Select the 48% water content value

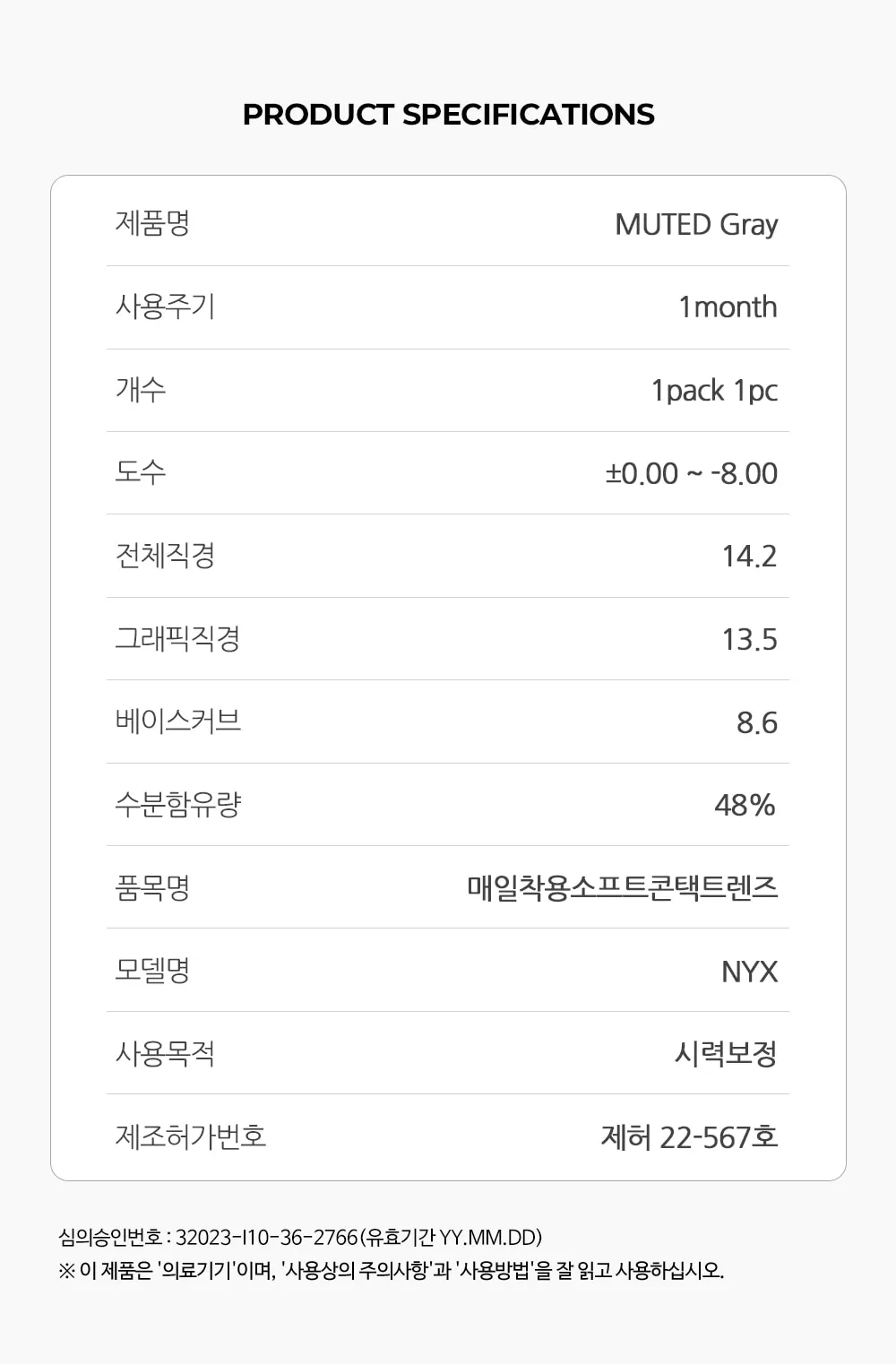coord(745,805)
